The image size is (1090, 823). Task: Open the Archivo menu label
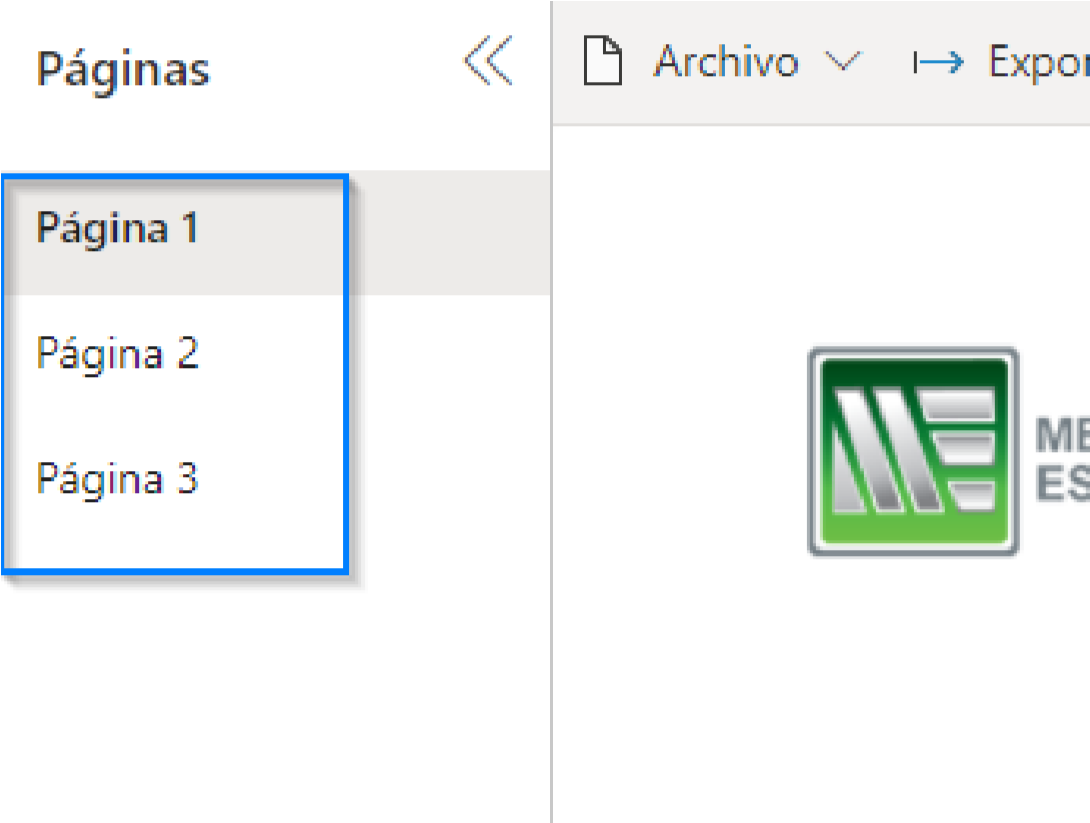click(726, 61)
